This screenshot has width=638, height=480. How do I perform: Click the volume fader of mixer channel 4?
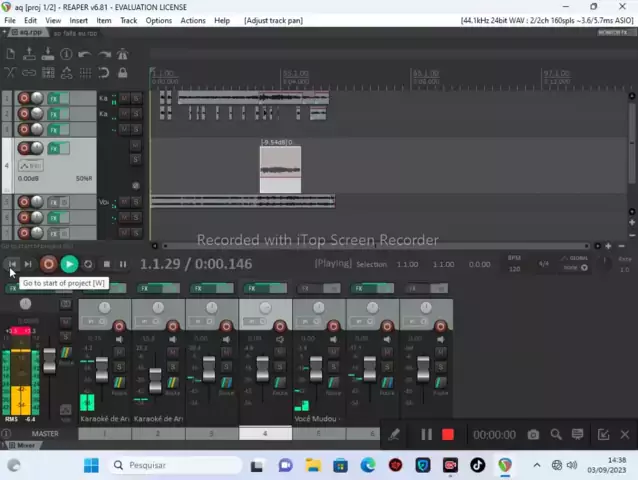click(x=262, y=370)
